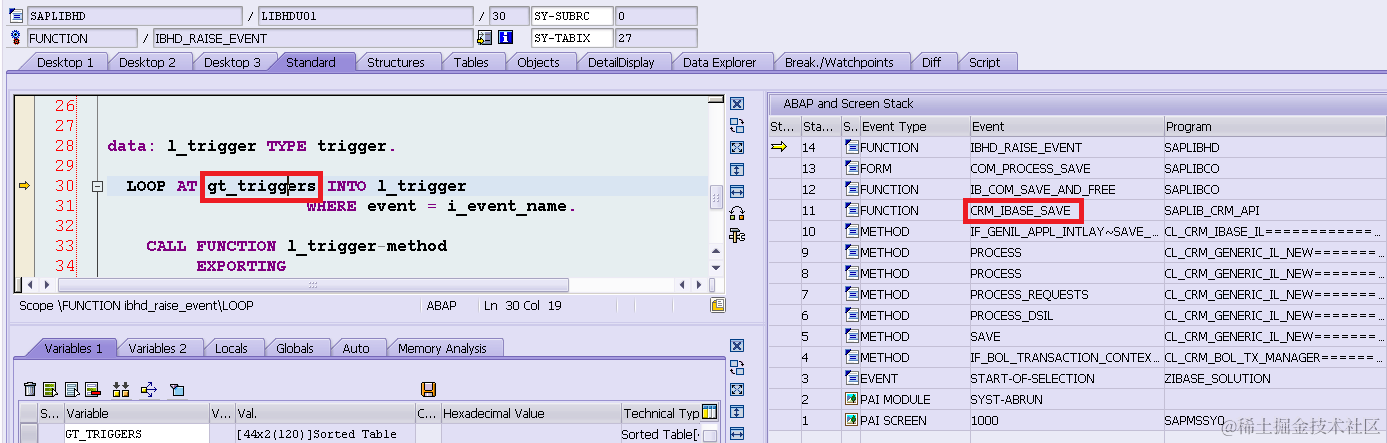Image resolution: width=1387 pixels, height=443 pixels.
Task: Maximize the variables tool panel
Action: pos(737,390)
